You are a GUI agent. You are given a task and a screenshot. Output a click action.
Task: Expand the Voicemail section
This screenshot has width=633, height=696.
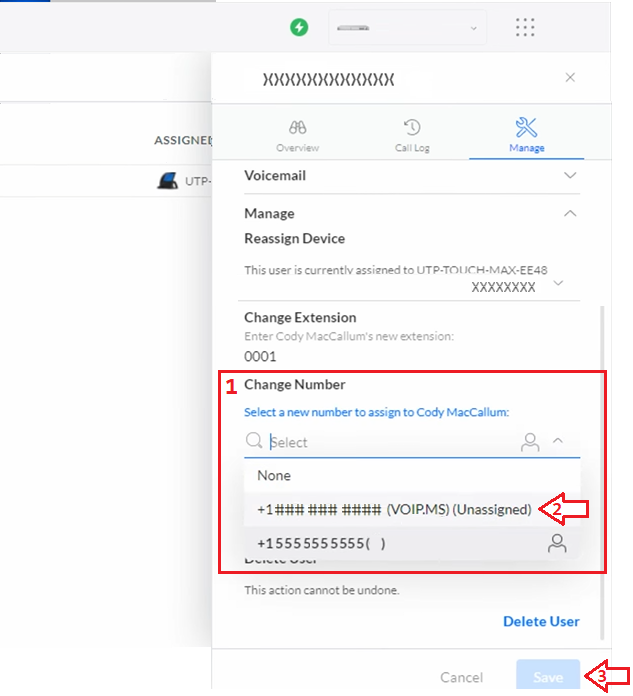click(412, 175)
